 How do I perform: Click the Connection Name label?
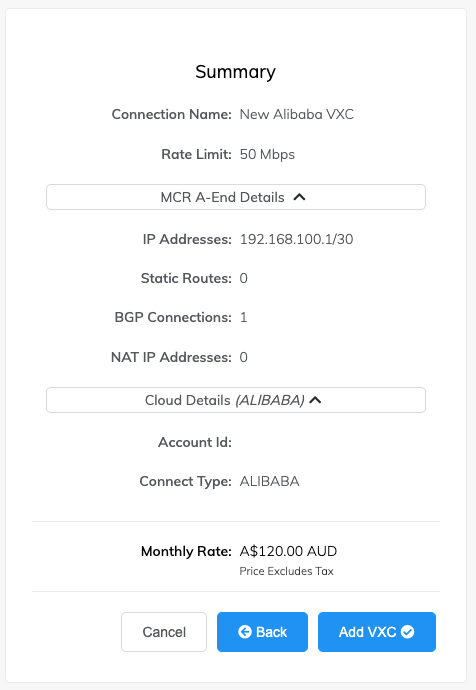click(172, 114)
